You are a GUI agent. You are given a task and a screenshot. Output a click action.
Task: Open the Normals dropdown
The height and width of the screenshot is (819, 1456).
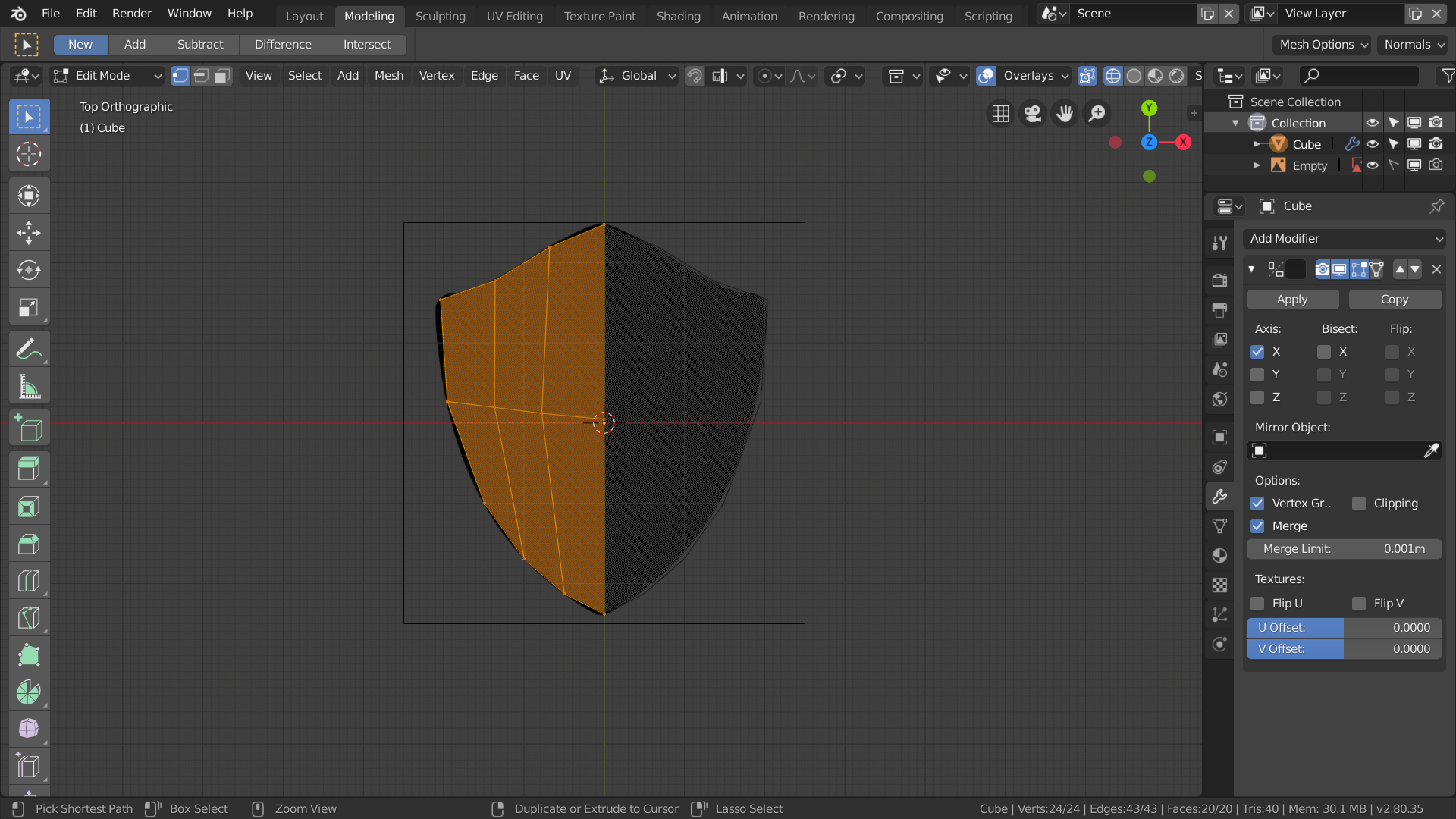click(1414, 45)
